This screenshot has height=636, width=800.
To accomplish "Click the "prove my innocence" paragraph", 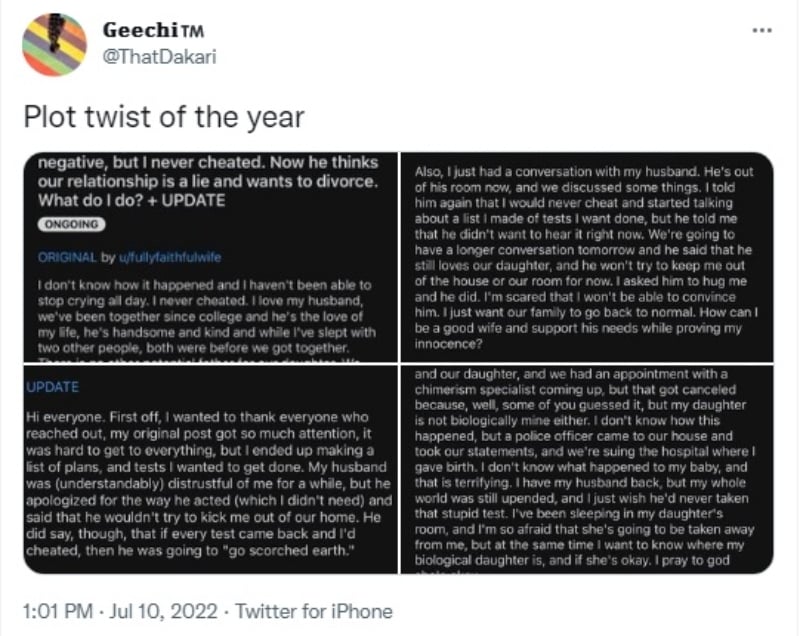I will [586, 258].
